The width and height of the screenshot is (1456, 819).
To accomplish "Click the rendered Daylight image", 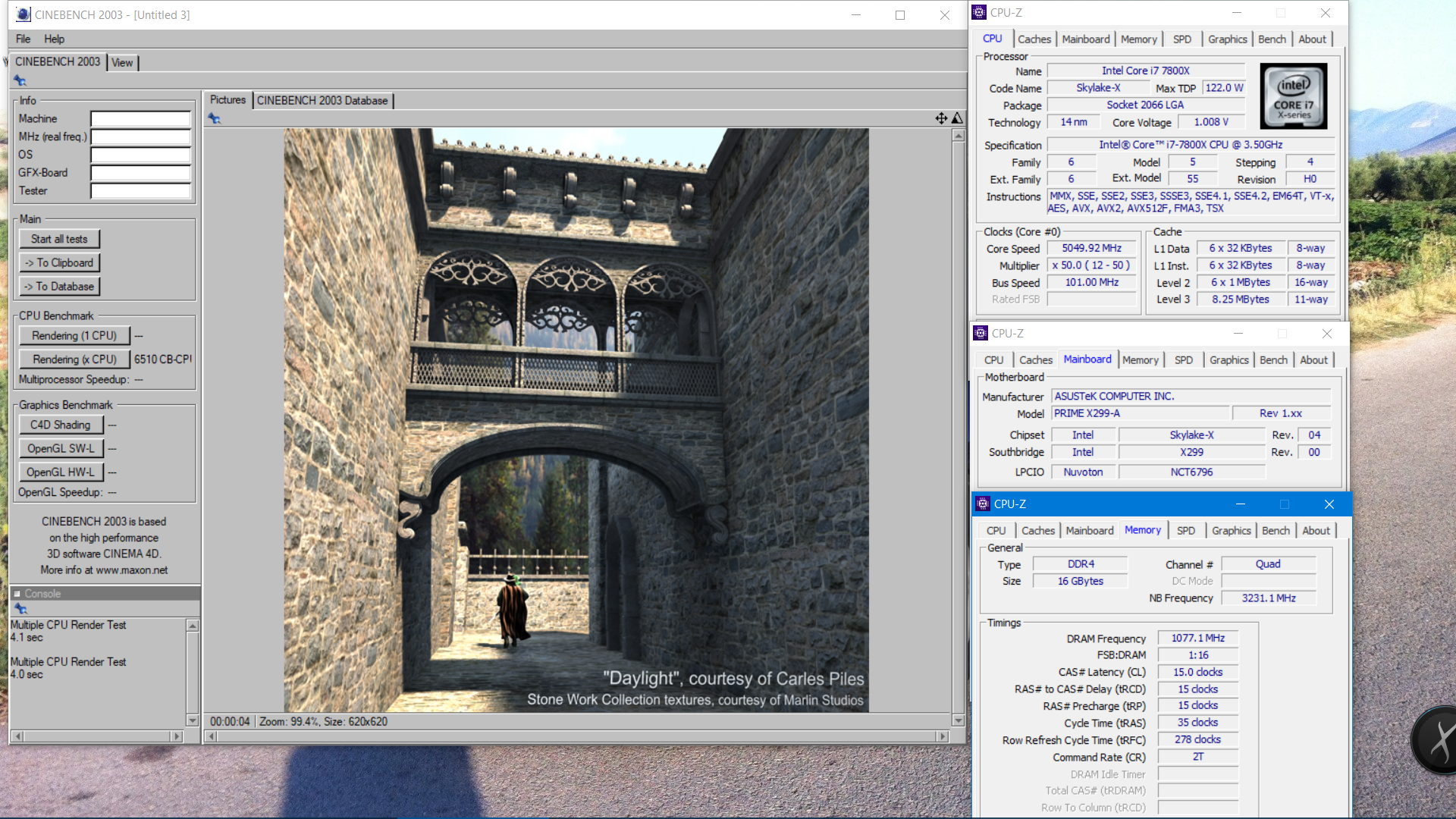I will pos(576,420).
